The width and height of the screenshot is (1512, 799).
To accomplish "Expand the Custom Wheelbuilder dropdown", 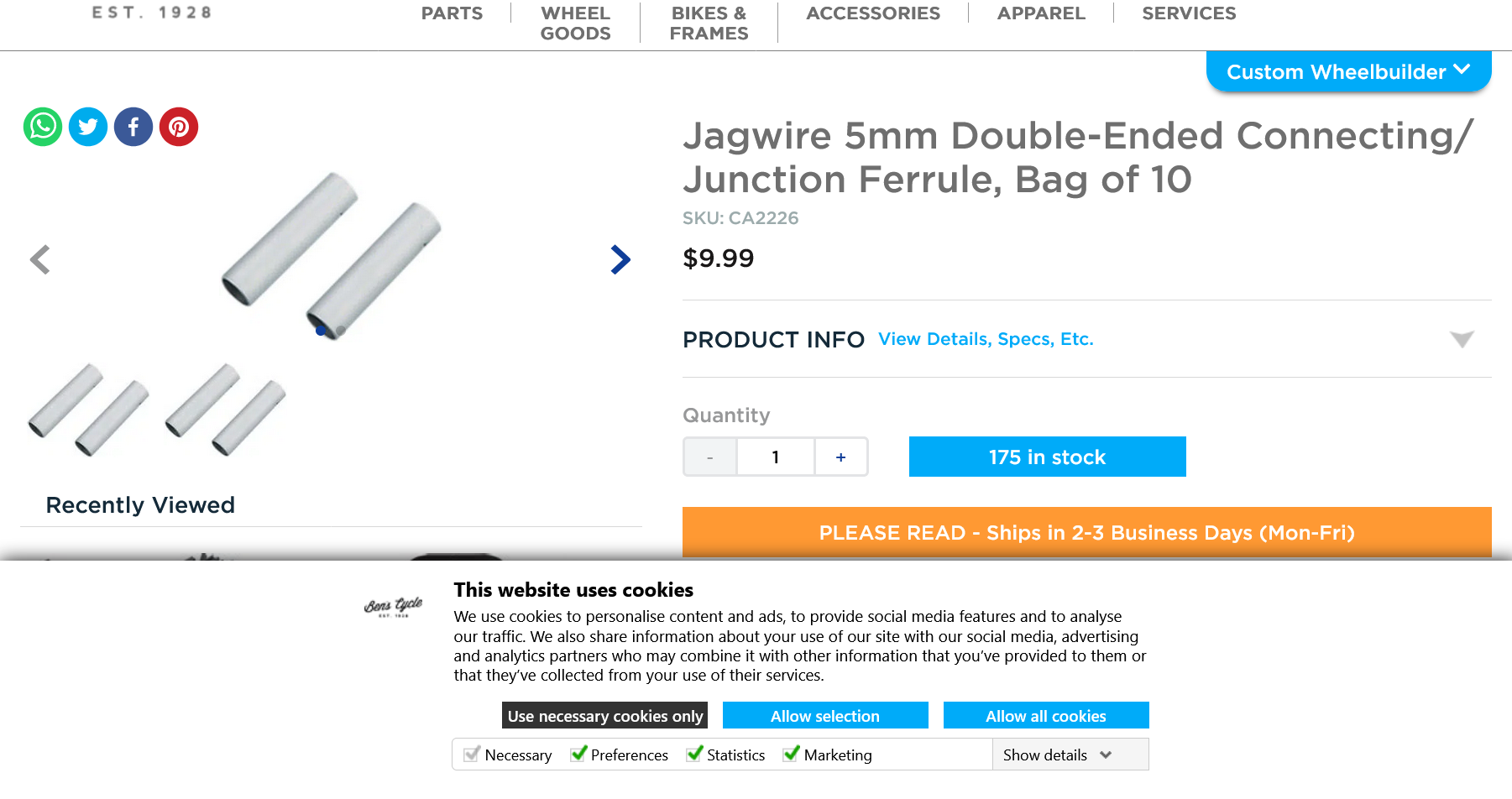I will tap(1348, 72).
